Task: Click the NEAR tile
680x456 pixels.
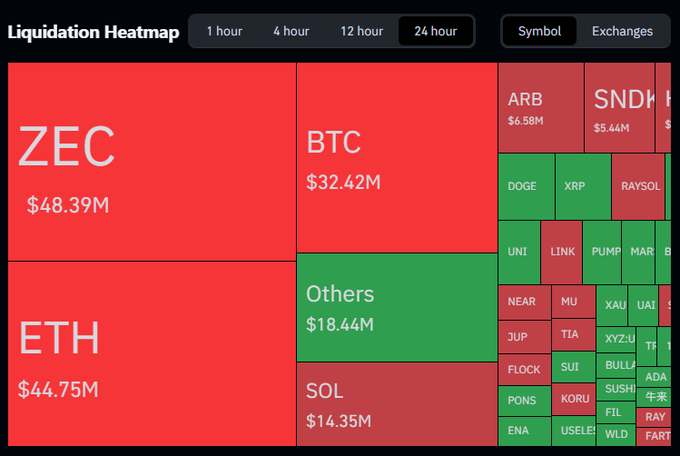Action: pyautogui.click(x=524, y=302)
